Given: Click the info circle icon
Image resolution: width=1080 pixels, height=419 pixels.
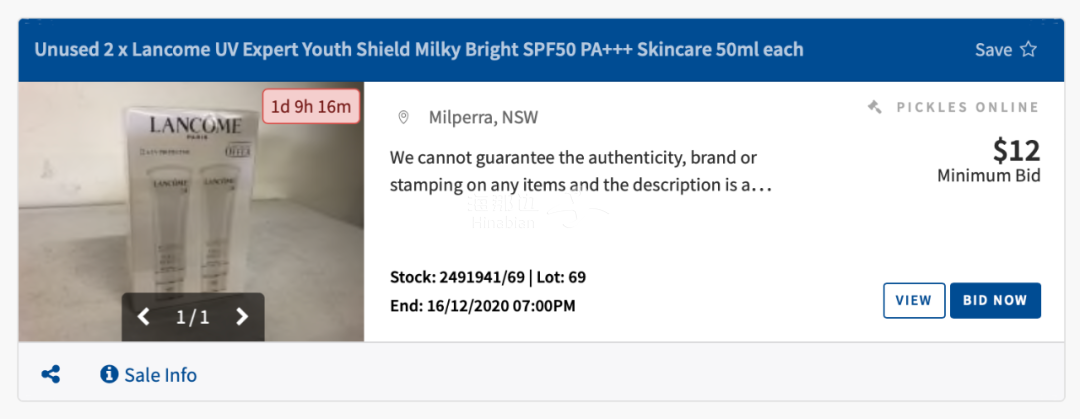Looking at the screenshot, I should [109, 374].
